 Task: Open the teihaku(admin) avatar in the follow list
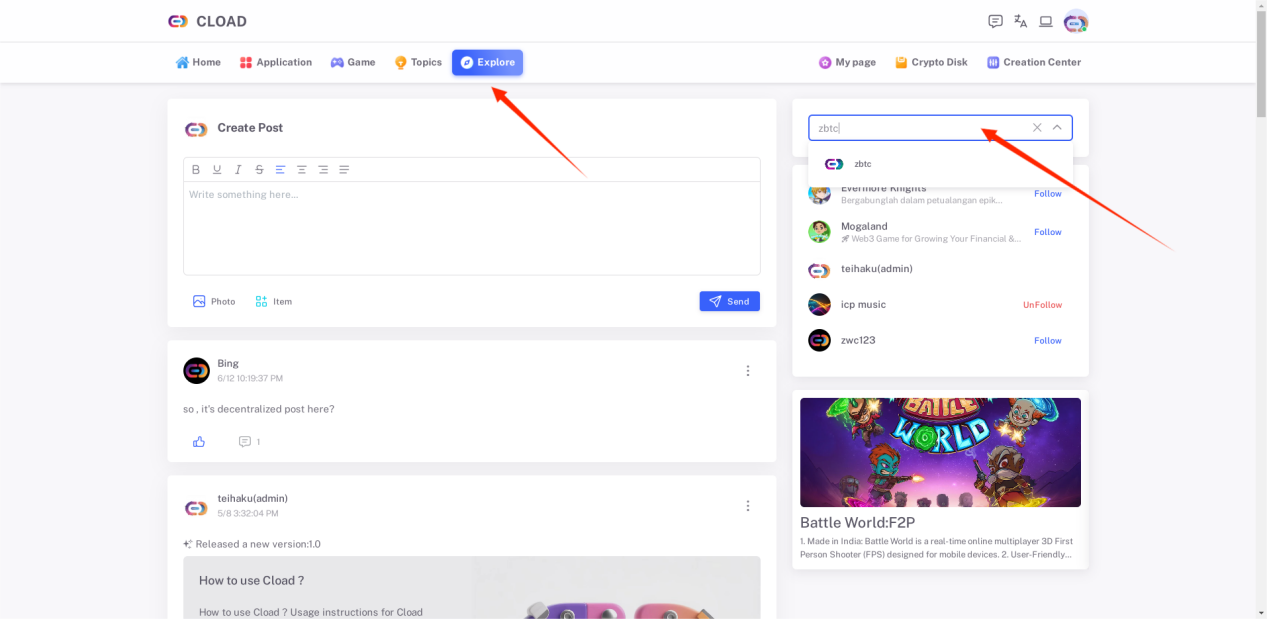coord(819,270)
